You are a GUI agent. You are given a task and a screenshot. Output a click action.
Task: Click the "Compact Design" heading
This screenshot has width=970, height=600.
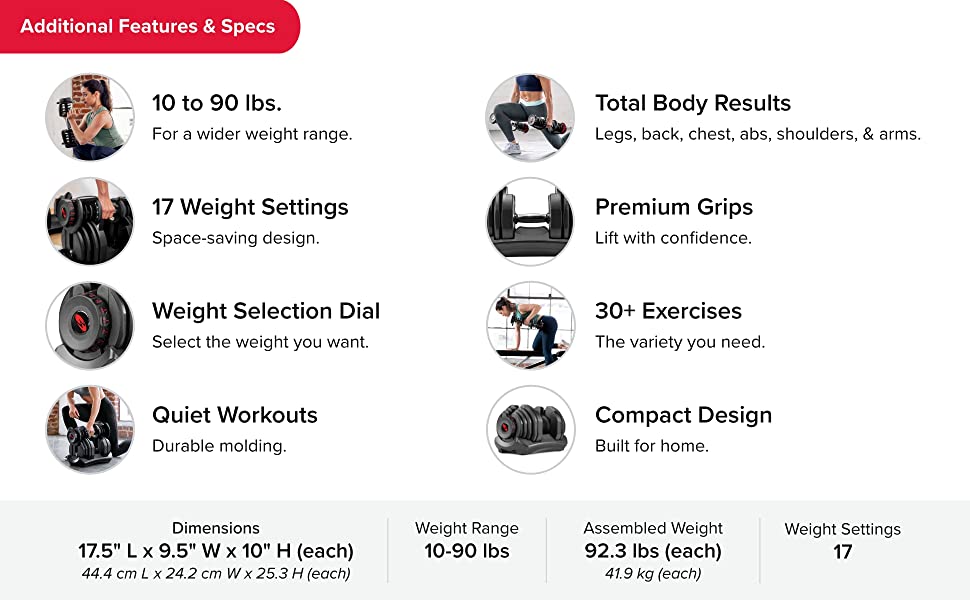[684, 415]
